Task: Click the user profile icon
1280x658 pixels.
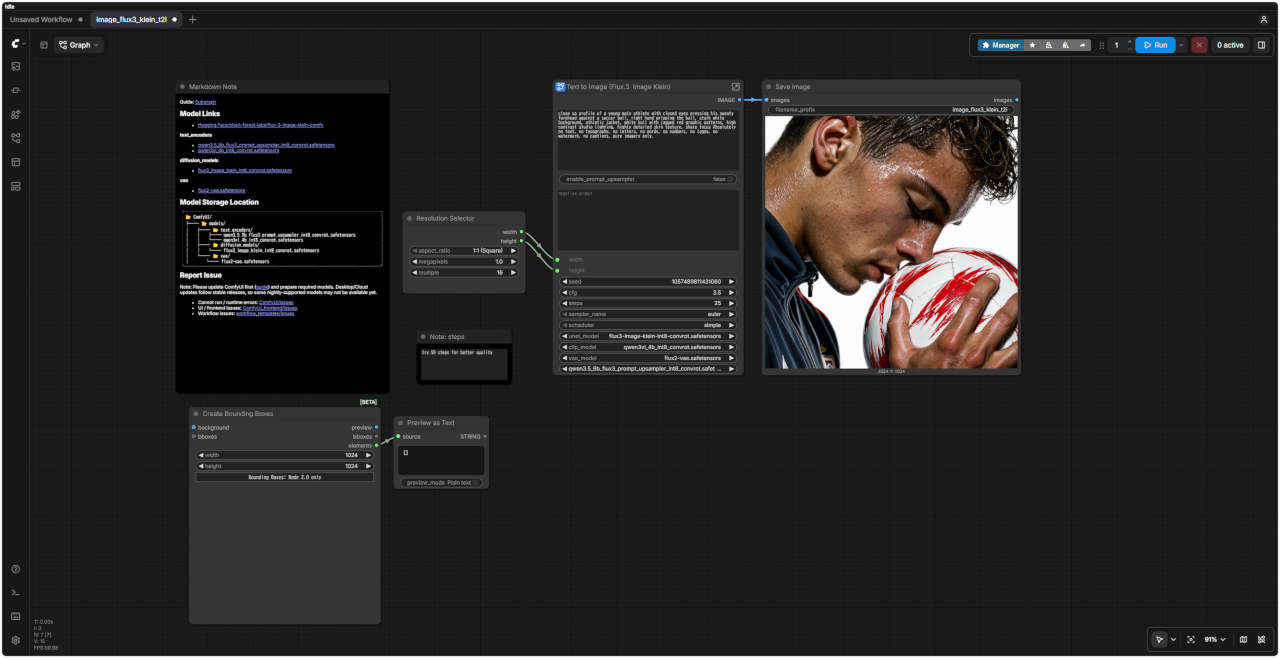Action: 1264,19
